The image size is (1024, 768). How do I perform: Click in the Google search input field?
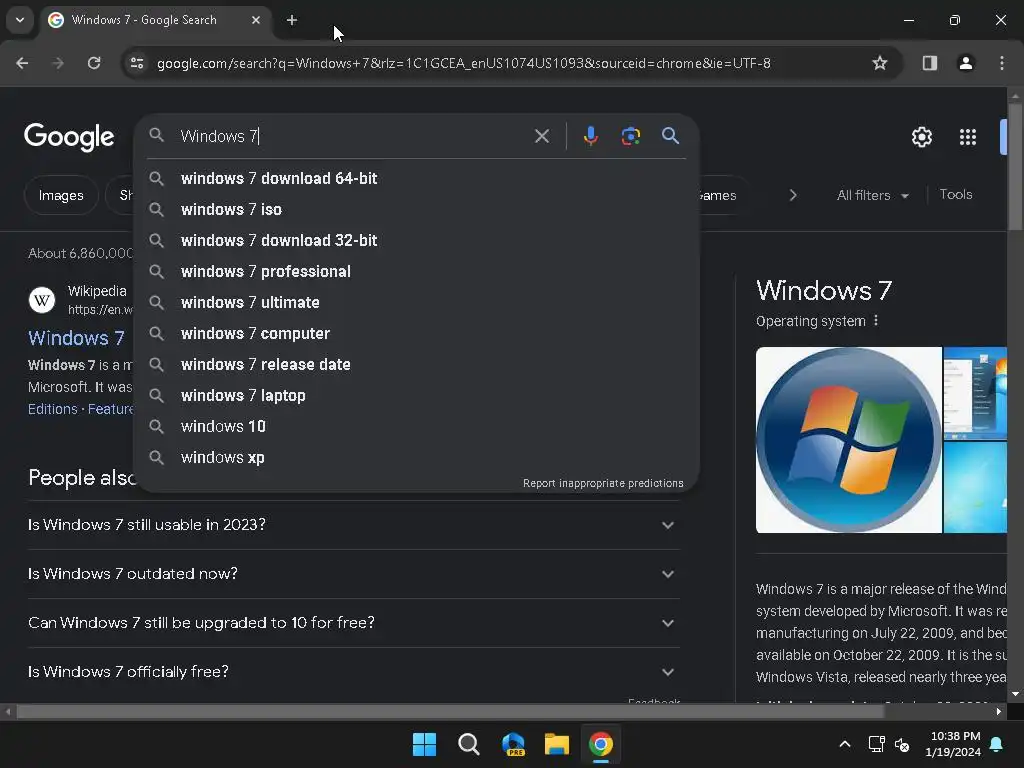(x=353, y=136)
